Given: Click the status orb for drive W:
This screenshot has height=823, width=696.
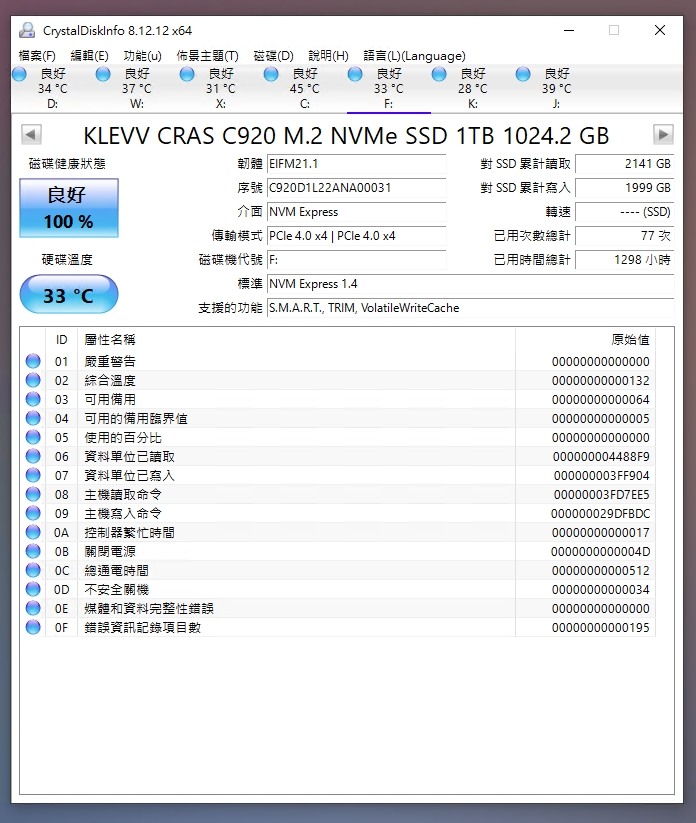Looking at the screenshot, I should pos(103,74).
